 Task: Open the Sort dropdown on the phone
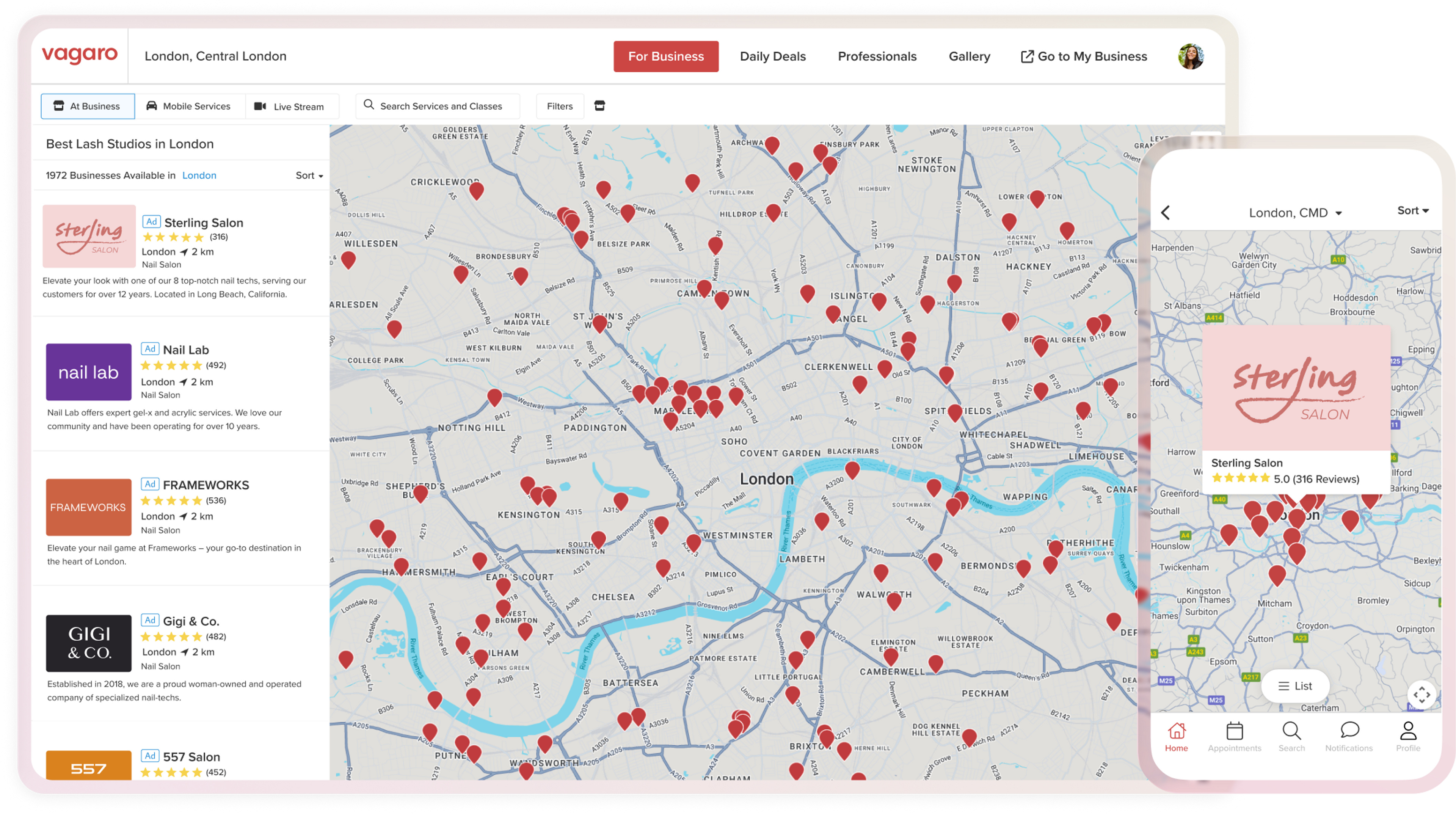pos(1412,210)
